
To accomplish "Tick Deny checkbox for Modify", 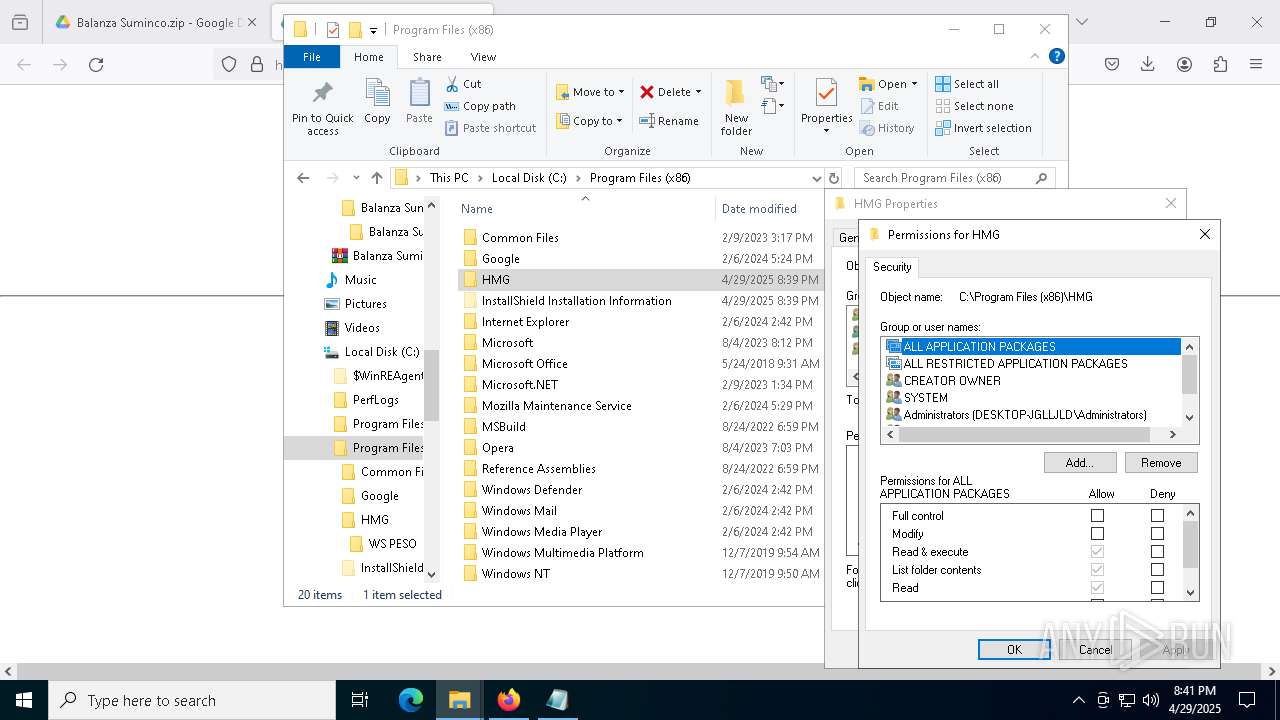I will pyautogui.click(x=1157, y=534).
